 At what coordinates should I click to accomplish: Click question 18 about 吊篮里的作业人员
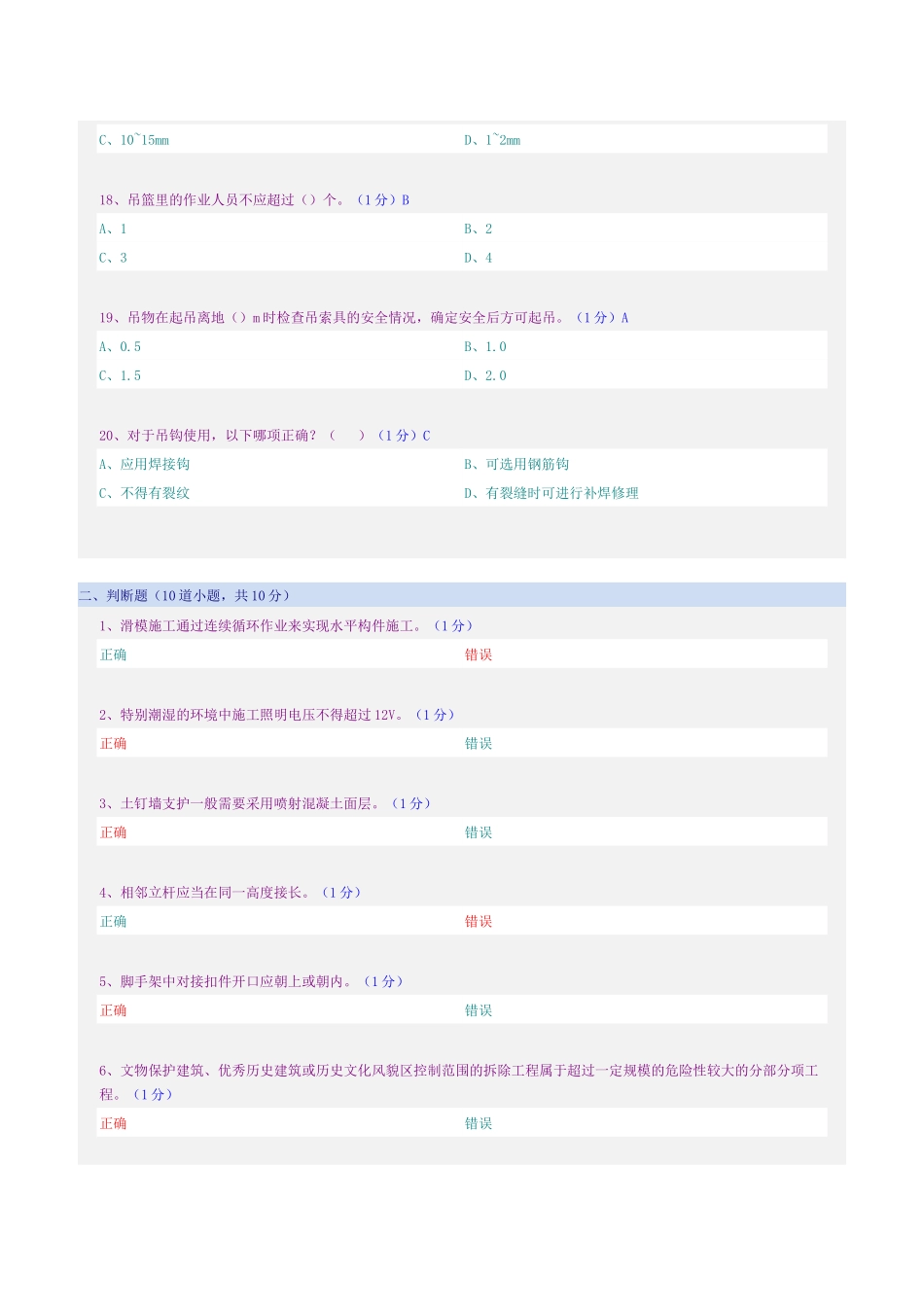coord(254,200)
